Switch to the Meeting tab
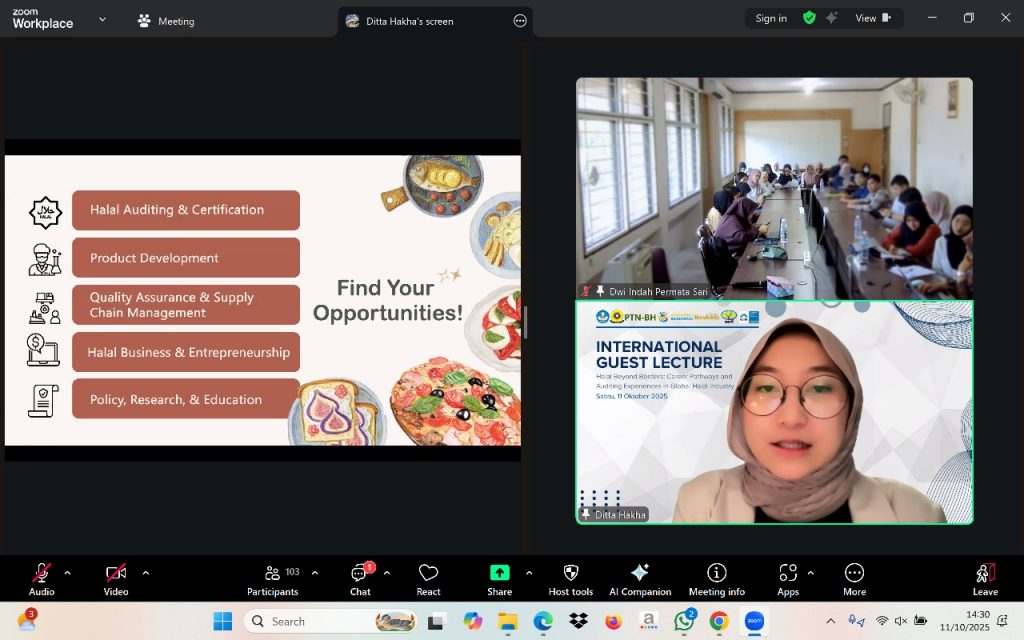The height and width of the screenshot is (640, 1024). coord(166,21)
